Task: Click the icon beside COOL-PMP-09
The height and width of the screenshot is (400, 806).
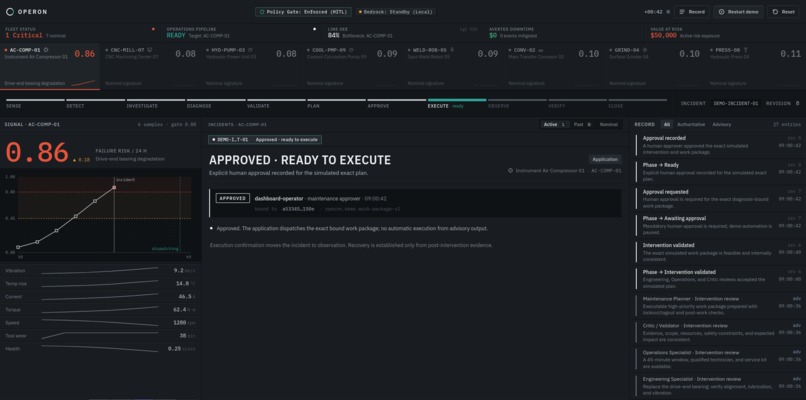Action: 351,50
